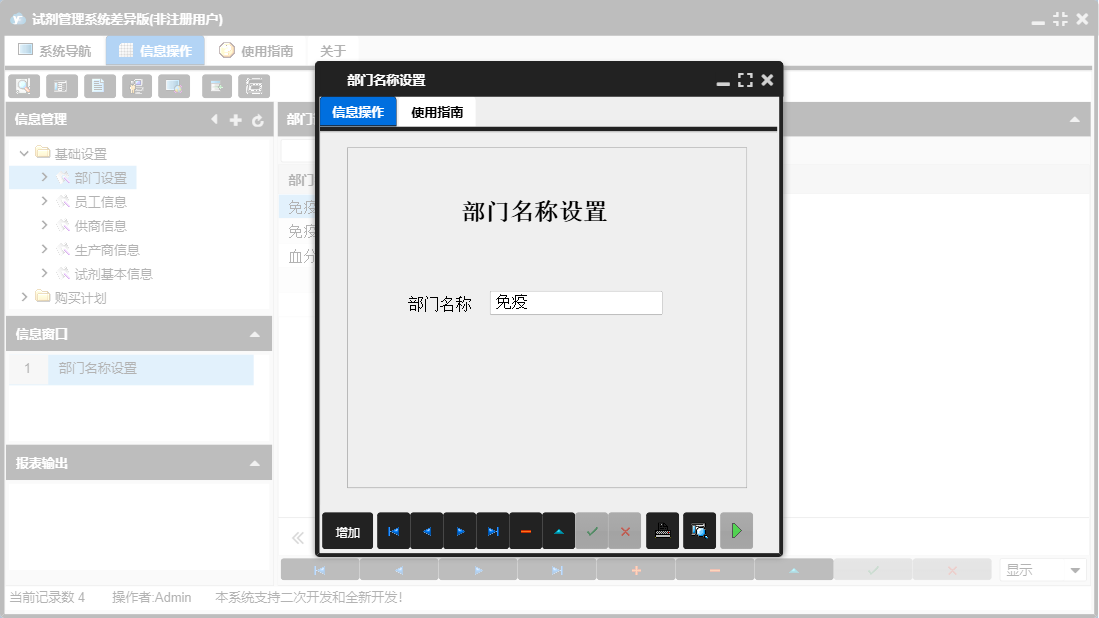Click the refresh icon on 信息管理 panel header
This screenshot has width=1099, height=618.
(258, 117)
